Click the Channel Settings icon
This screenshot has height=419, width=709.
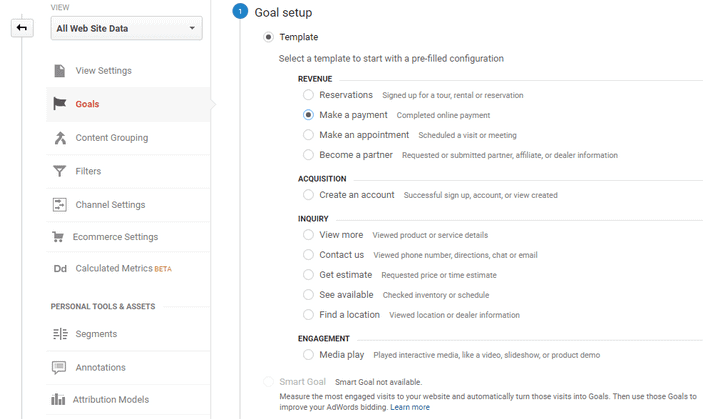60,205
